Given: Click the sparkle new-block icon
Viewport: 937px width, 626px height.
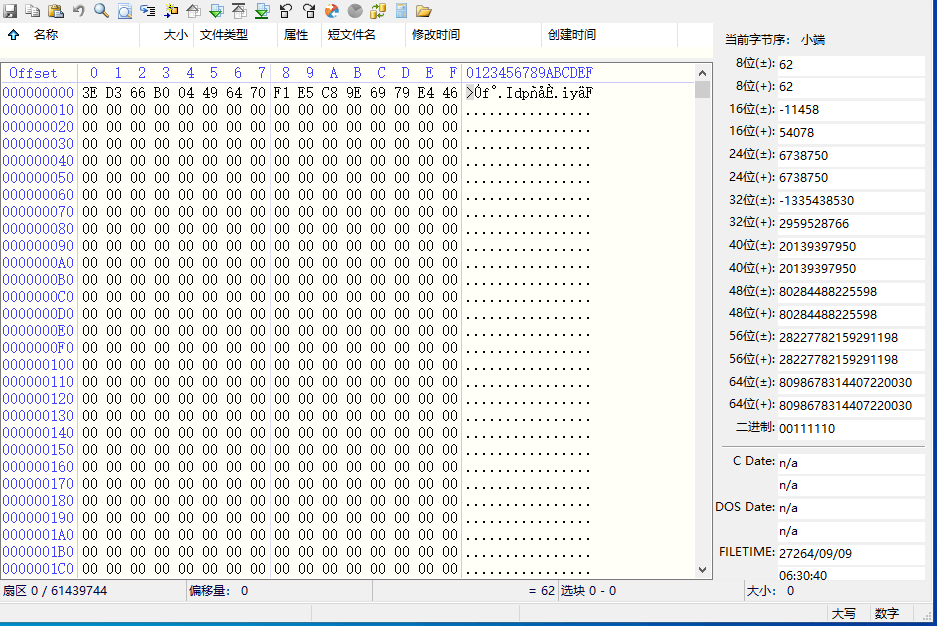Looking at the screenshot, I should click(x=171, y=11).
